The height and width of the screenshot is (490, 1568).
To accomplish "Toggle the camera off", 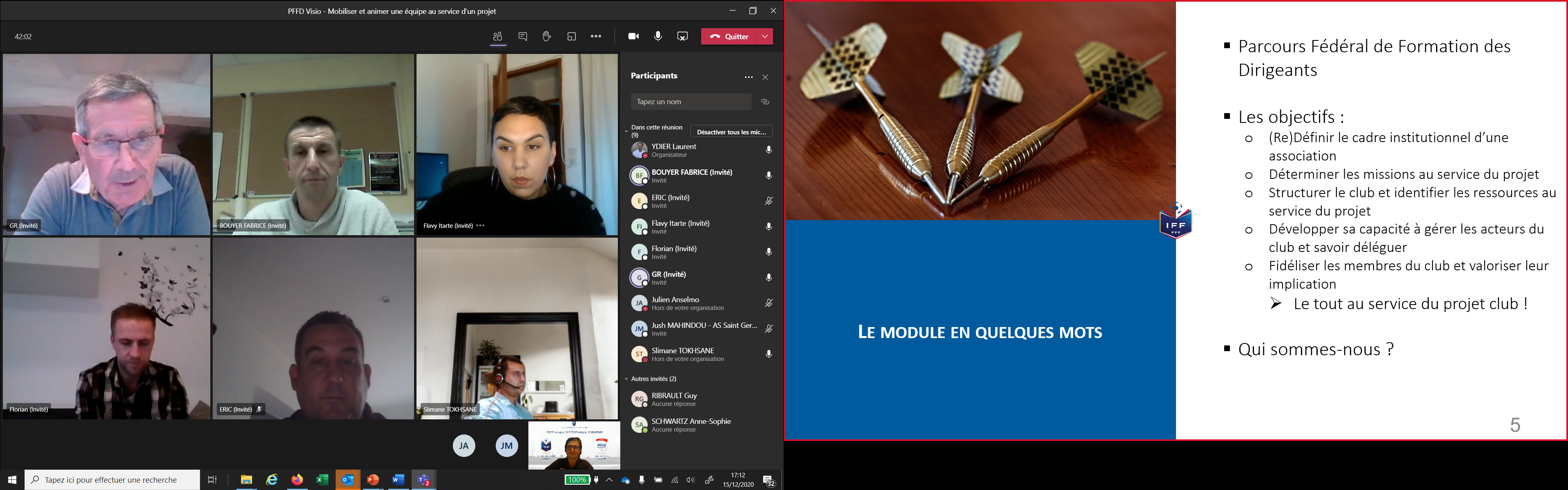I will point(634,36).
